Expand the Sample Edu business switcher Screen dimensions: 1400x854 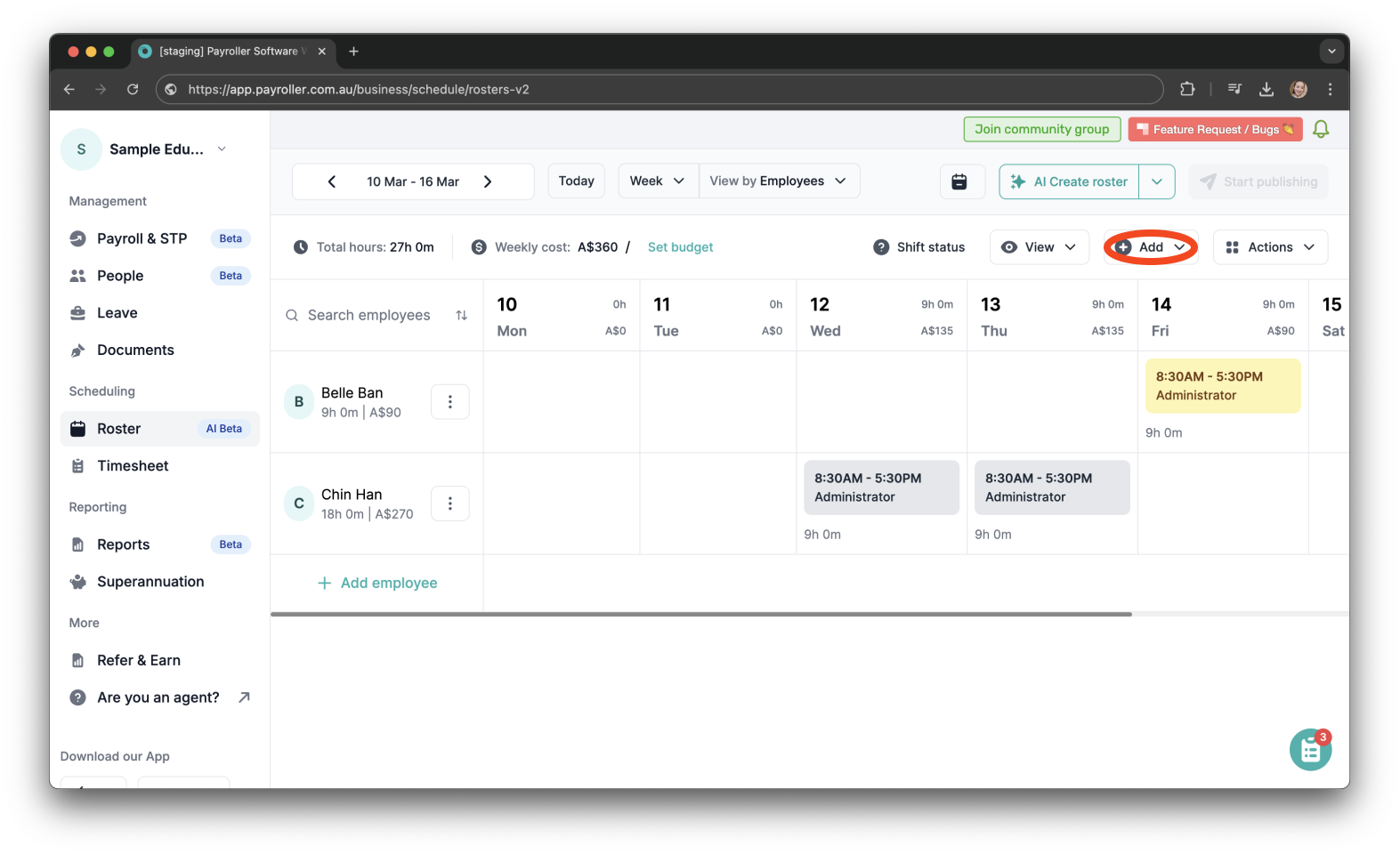[222, 149]
